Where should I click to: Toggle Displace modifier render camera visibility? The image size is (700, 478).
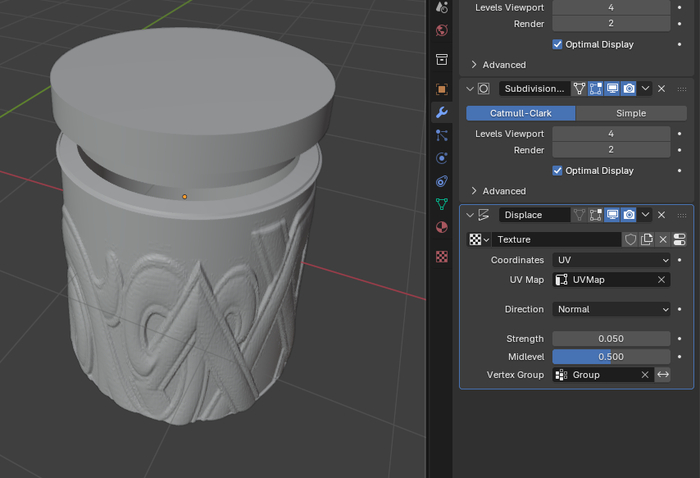coord(628,215)
